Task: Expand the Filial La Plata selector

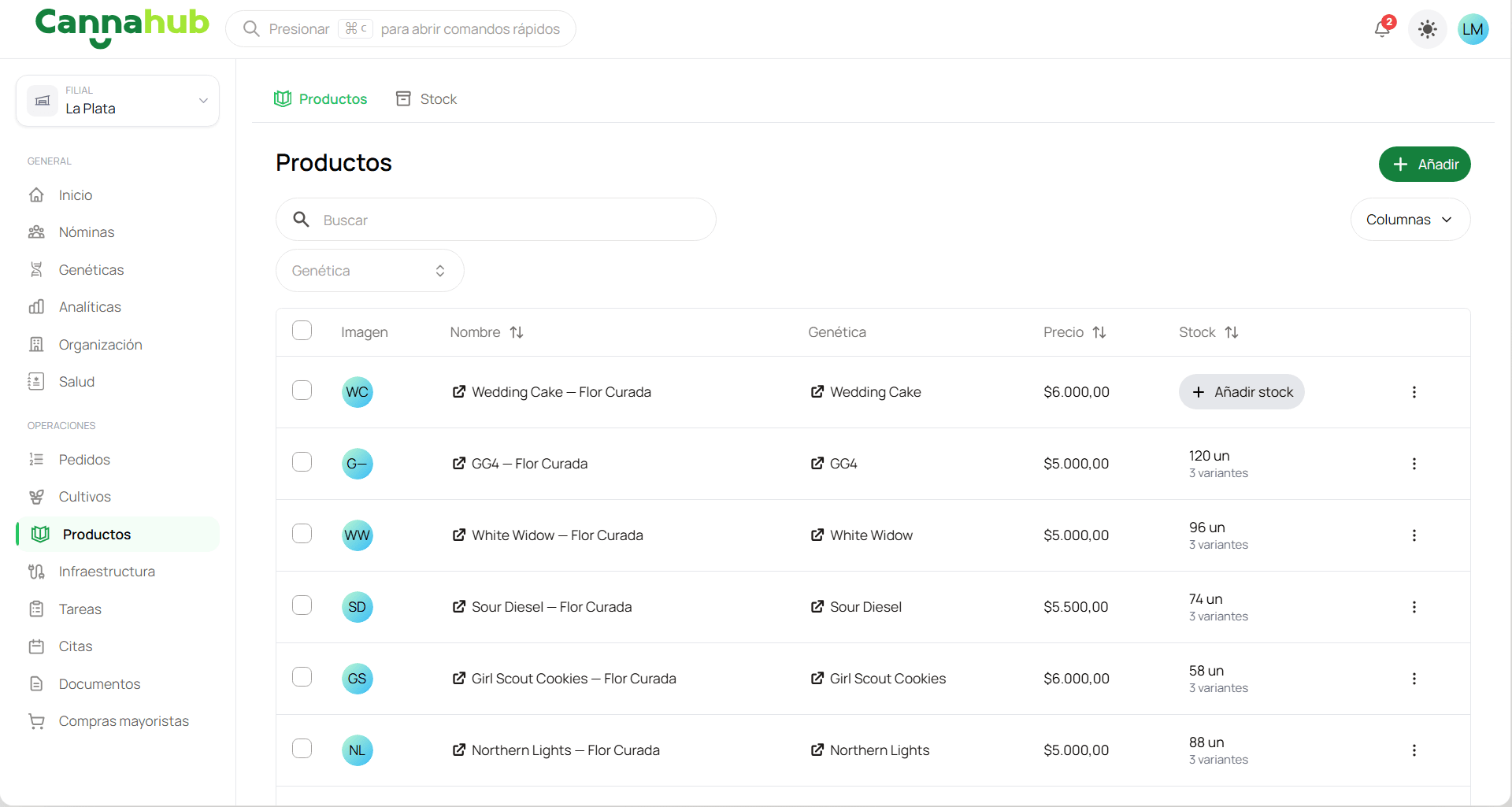Action: pyautogui.click(x=117, y=101)
